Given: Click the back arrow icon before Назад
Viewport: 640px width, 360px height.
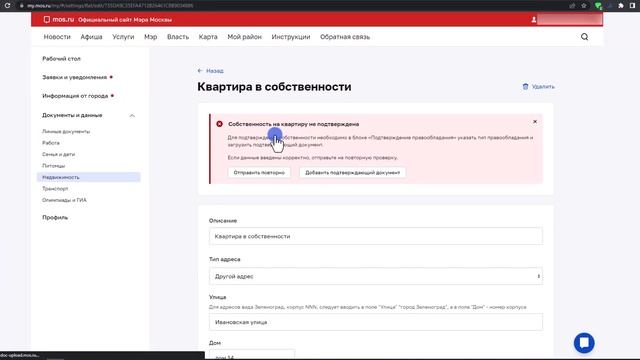Looking at the screenshot, I should point(200,71).
